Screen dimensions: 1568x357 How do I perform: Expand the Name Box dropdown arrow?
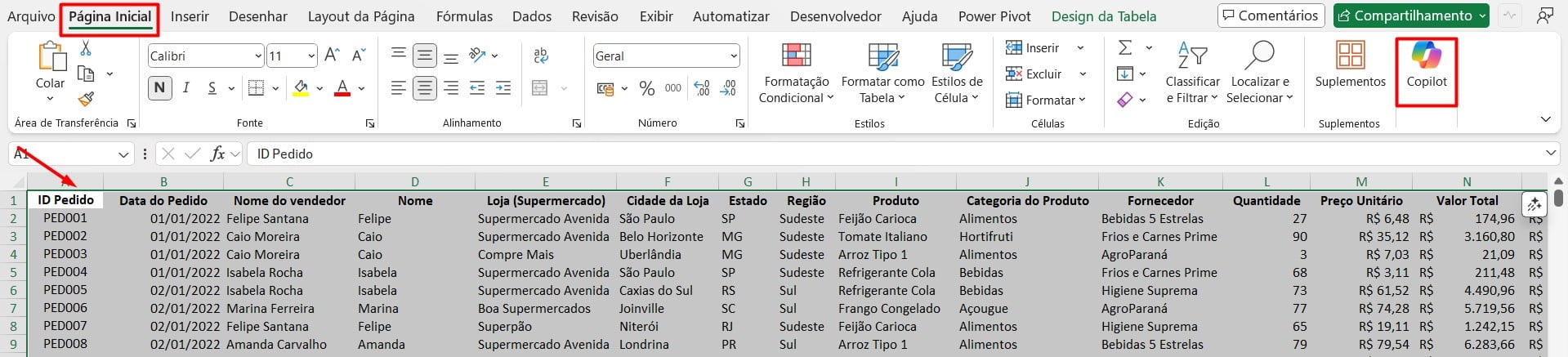point(124,154)
